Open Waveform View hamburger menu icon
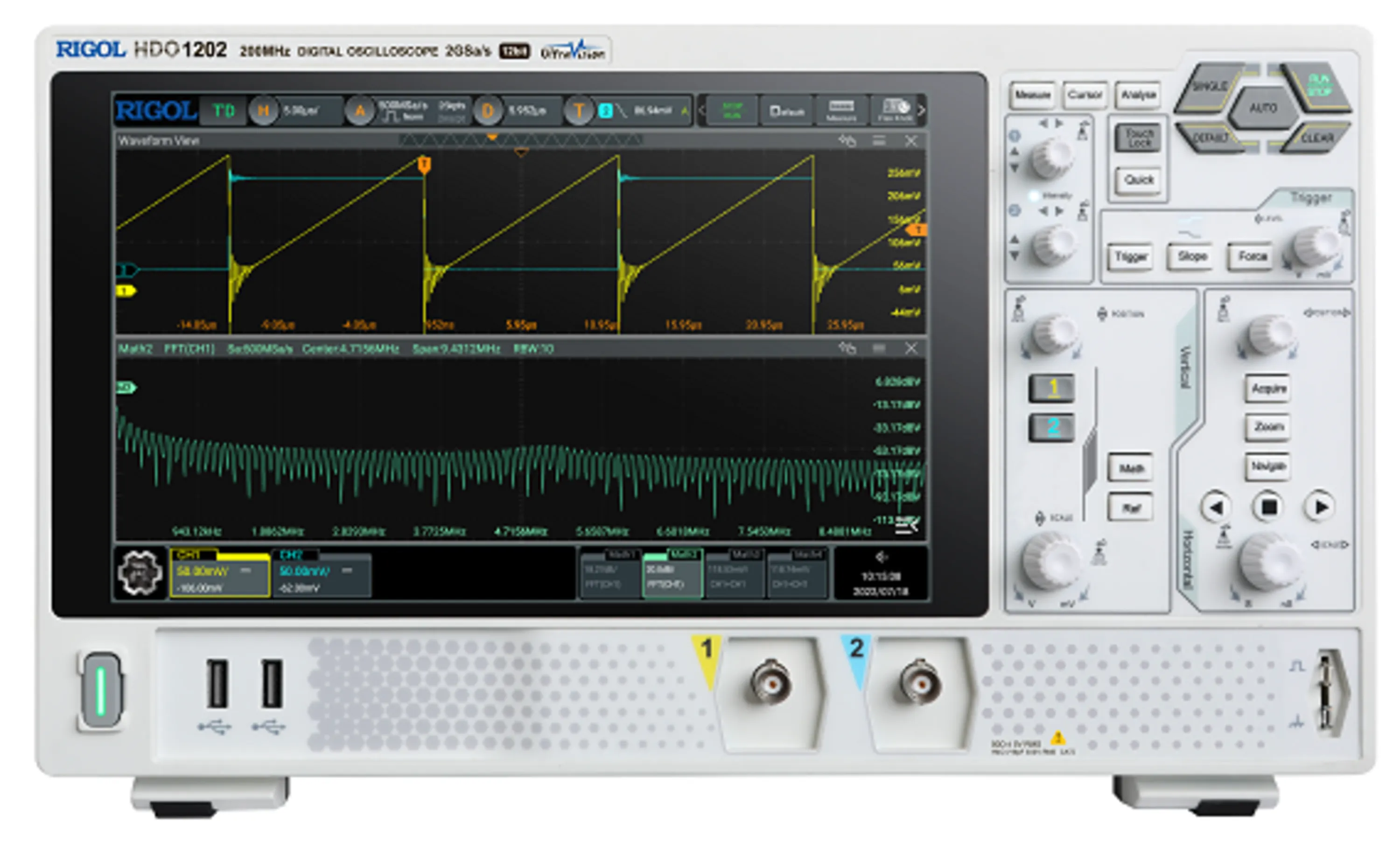 [879, 140]
